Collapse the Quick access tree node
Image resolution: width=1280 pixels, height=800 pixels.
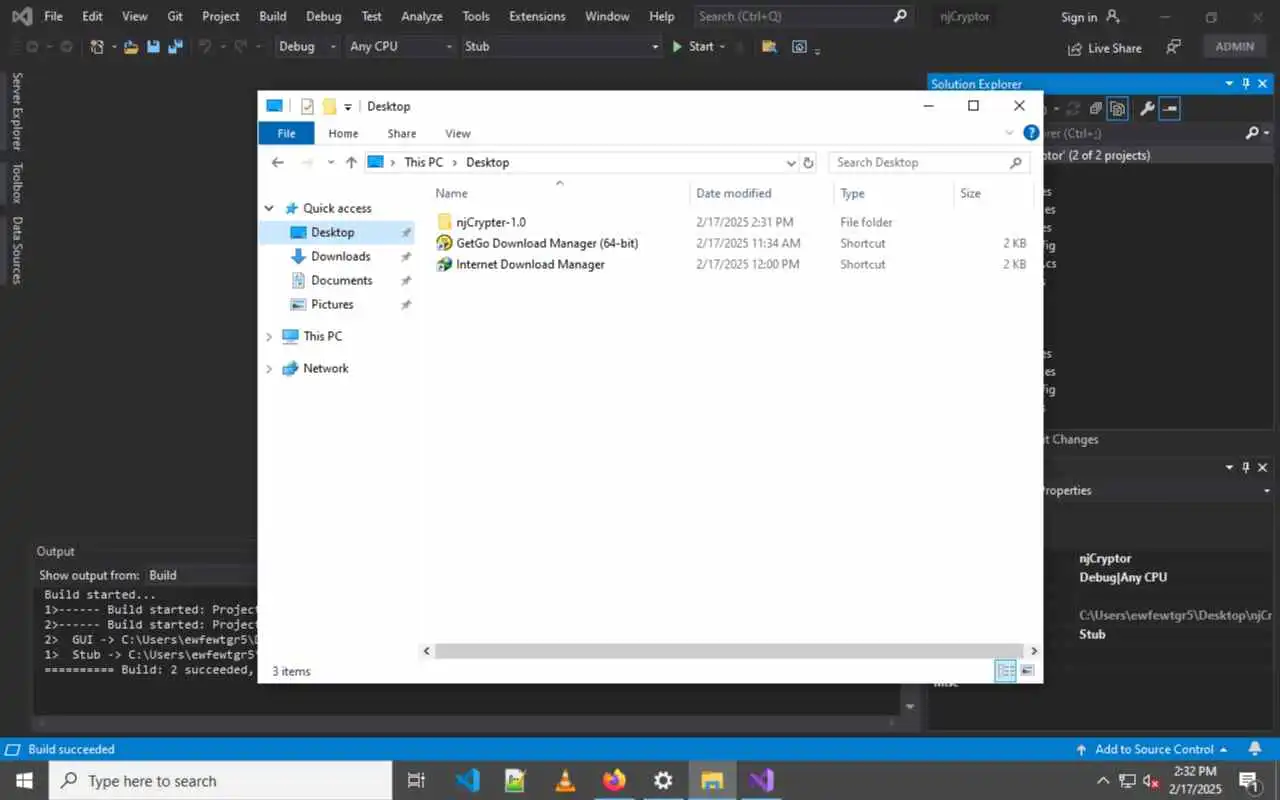[x=269, y=208]
